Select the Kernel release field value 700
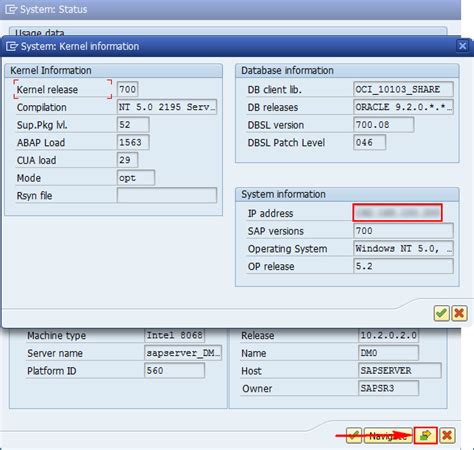The height and width of the screenshot is (450, 474). pyautogui.click(x=127, y=89)
